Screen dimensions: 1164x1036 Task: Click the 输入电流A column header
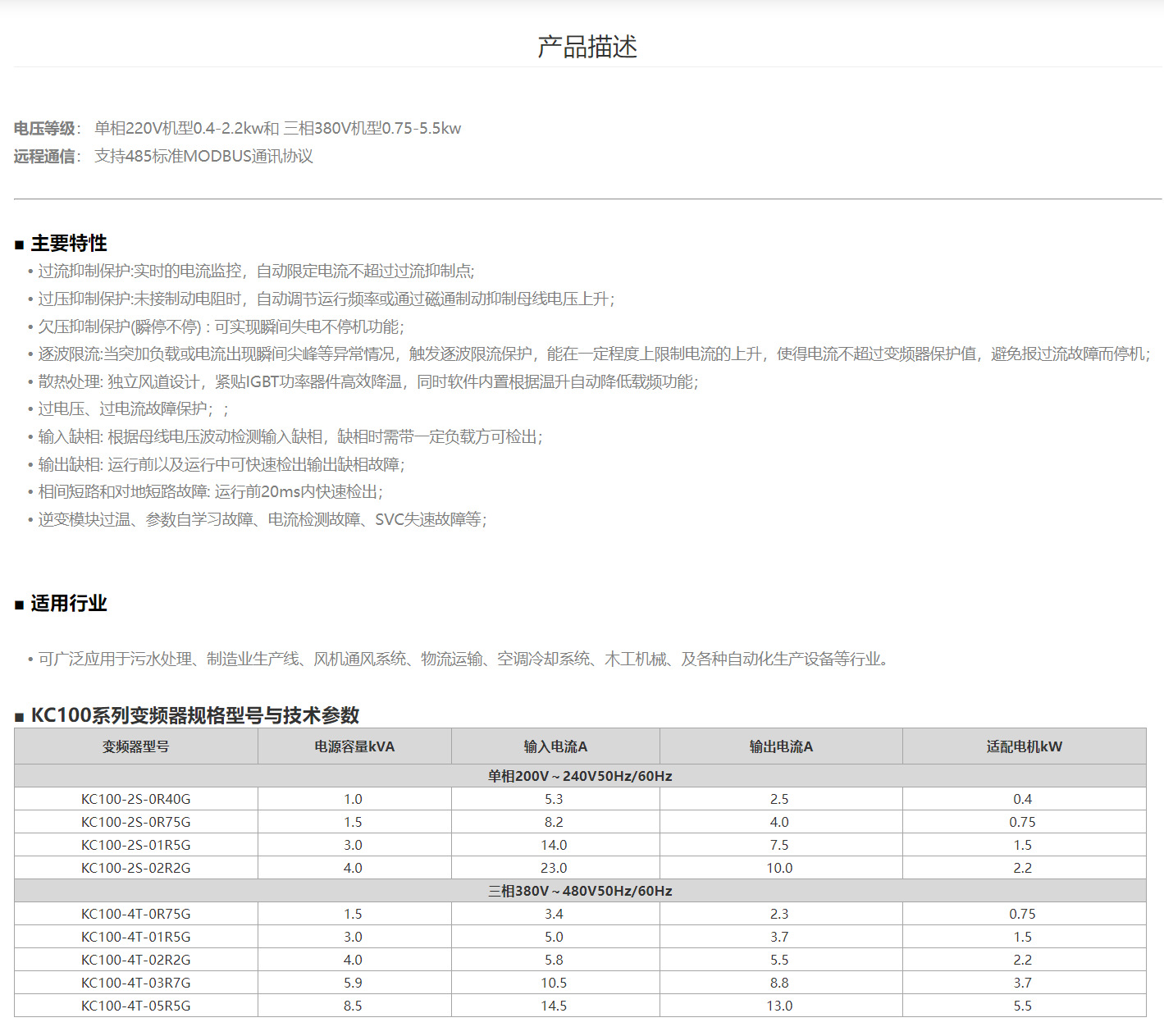tap(555, 746)
